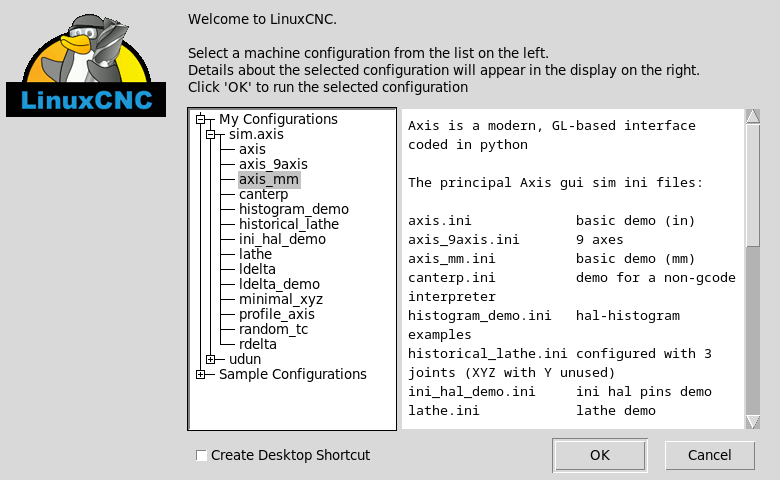Select the minimal_xyz configuration
Screen dimensions: 780x480
[280, 299]
